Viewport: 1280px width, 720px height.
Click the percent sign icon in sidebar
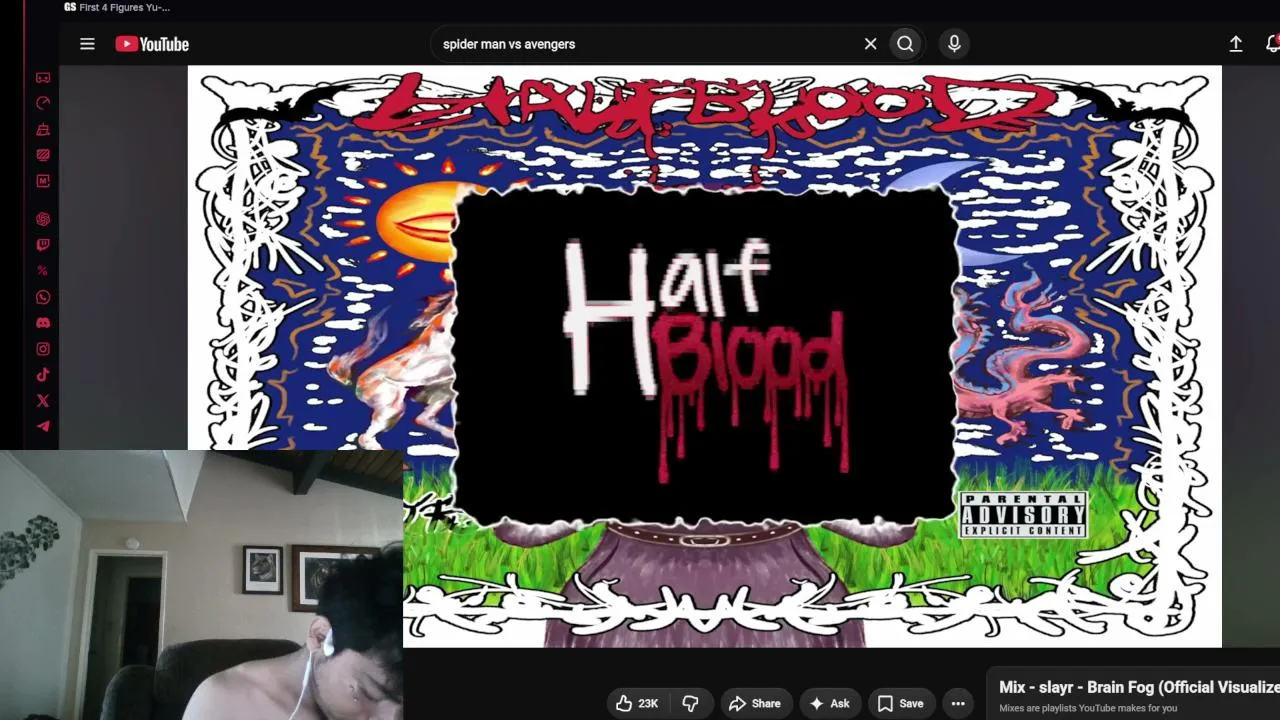(x=43, y=271)
